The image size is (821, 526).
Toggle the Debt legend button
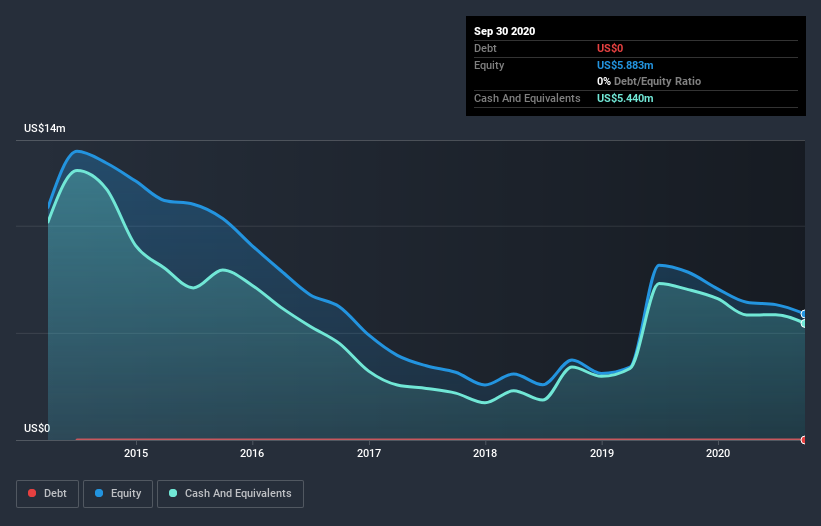47,494
